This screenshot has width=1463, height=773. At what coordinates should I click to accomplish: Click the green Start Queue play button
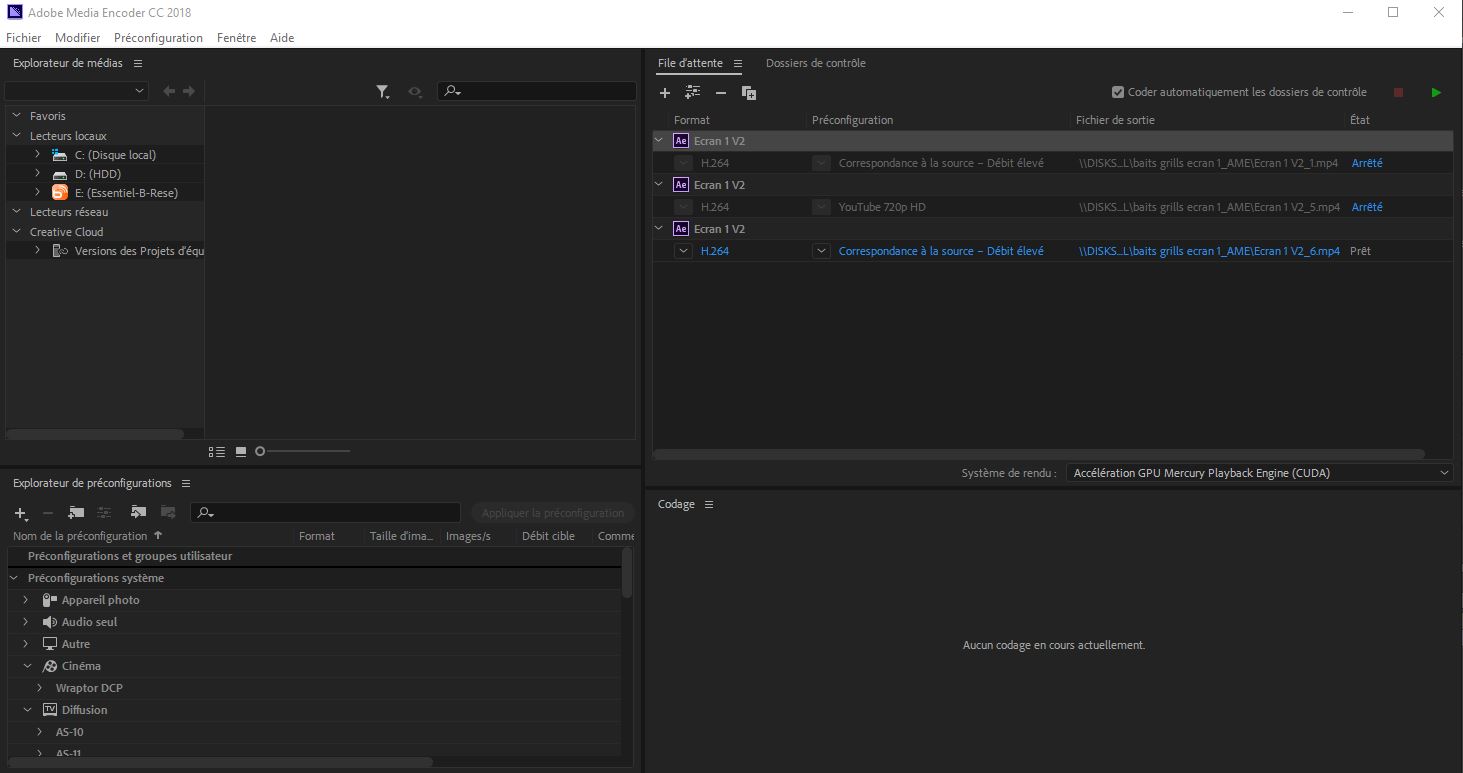[1436, 93]
